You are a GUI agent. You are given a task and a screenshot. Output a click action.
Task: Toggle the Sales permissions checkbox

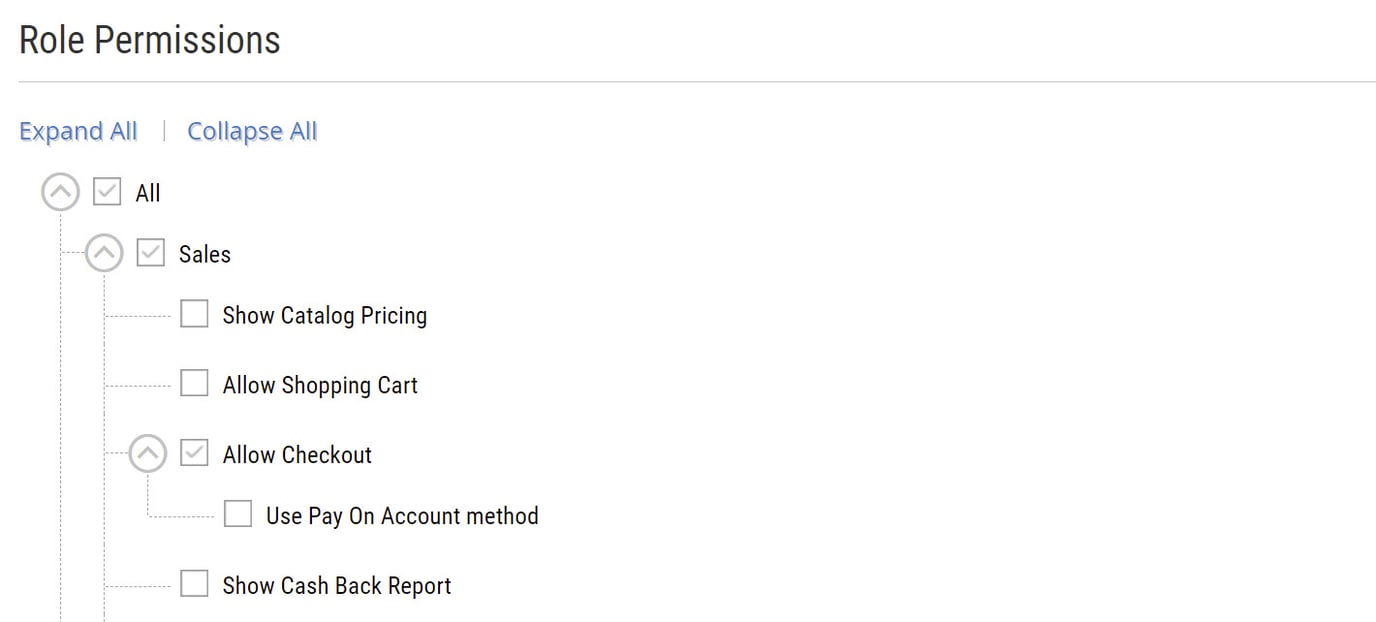coord(150,253)
